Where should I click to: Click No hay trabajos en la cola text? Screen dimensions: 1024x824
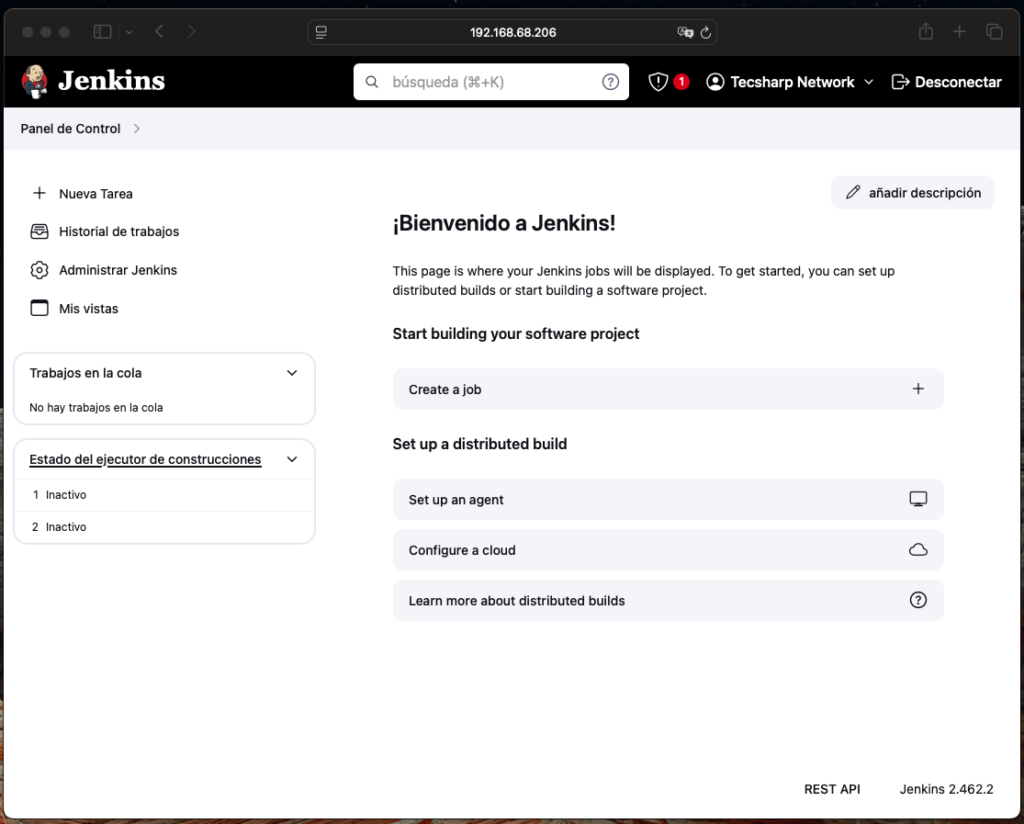click(96, 407)
